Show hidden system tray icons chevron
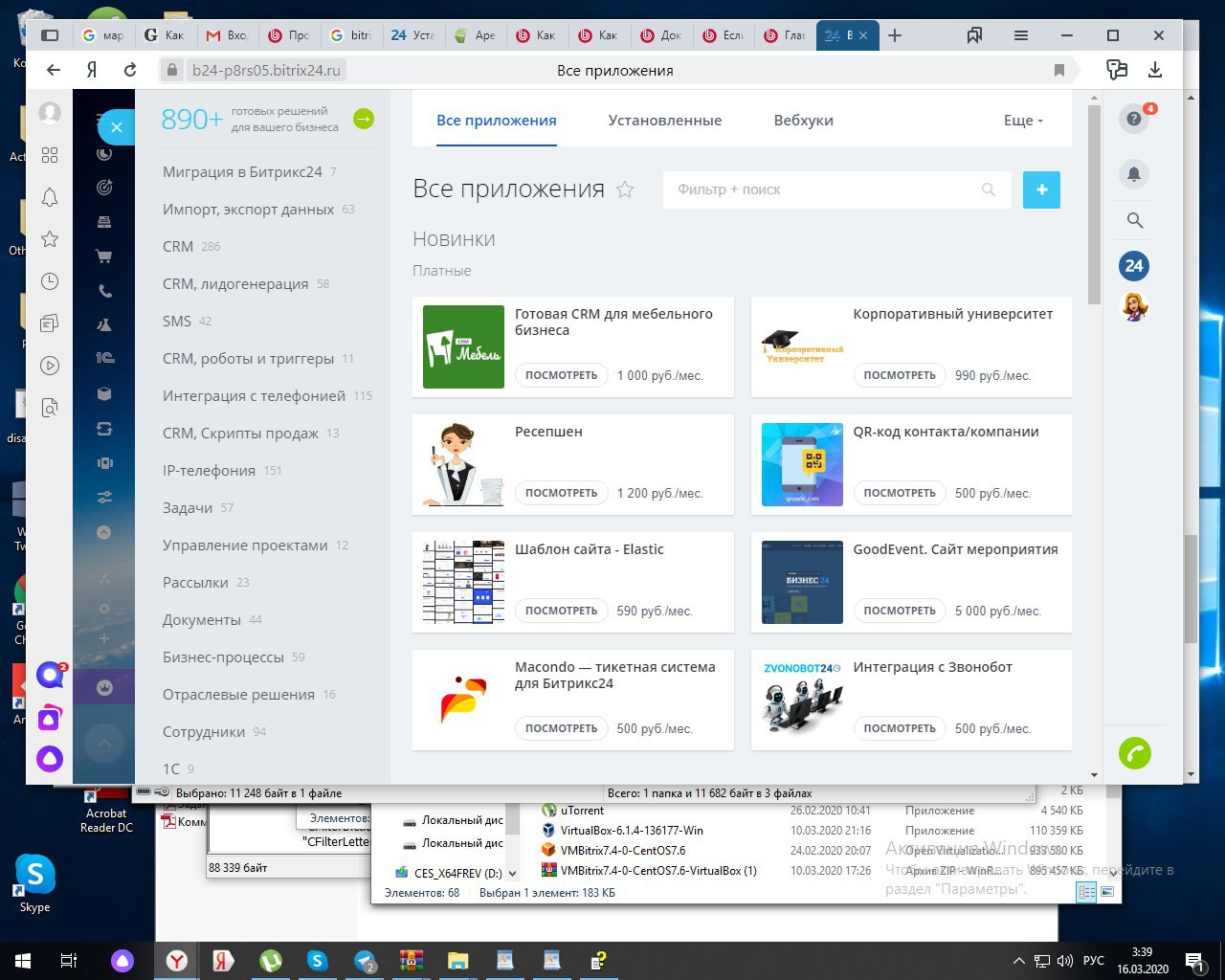This screenshot has width=1225, height=980. pyautogui.click(x=1017, y=960)
